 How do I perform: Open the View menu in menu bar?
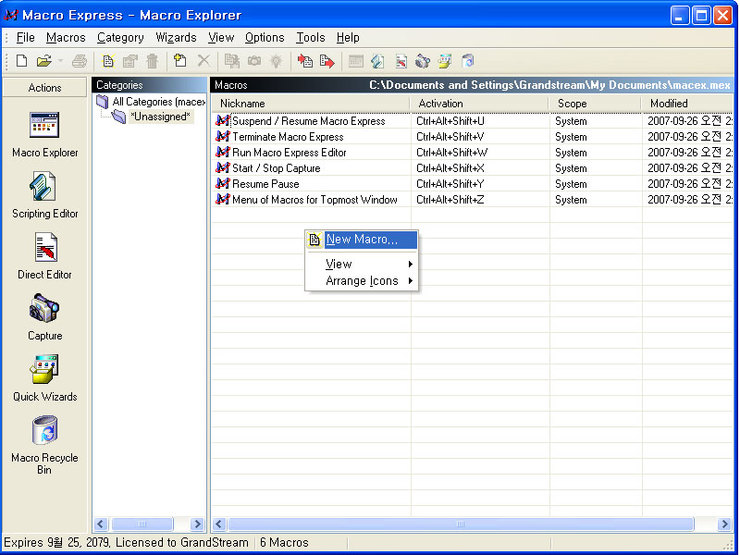221,37
